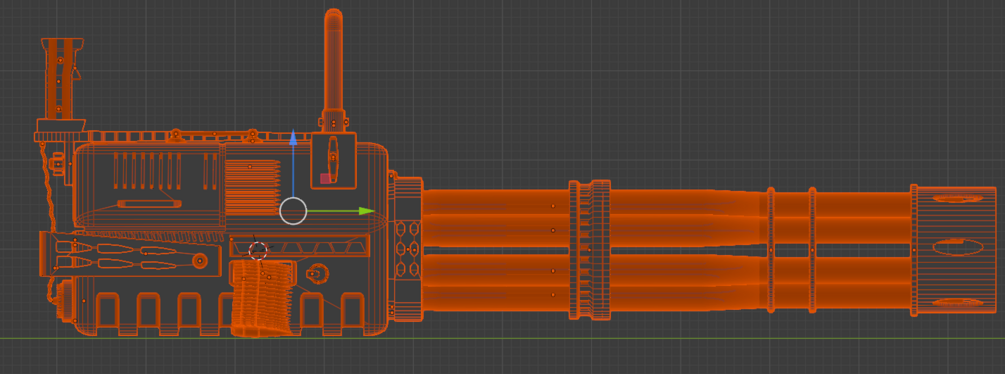Select the top barrel of the minigun

667,204
